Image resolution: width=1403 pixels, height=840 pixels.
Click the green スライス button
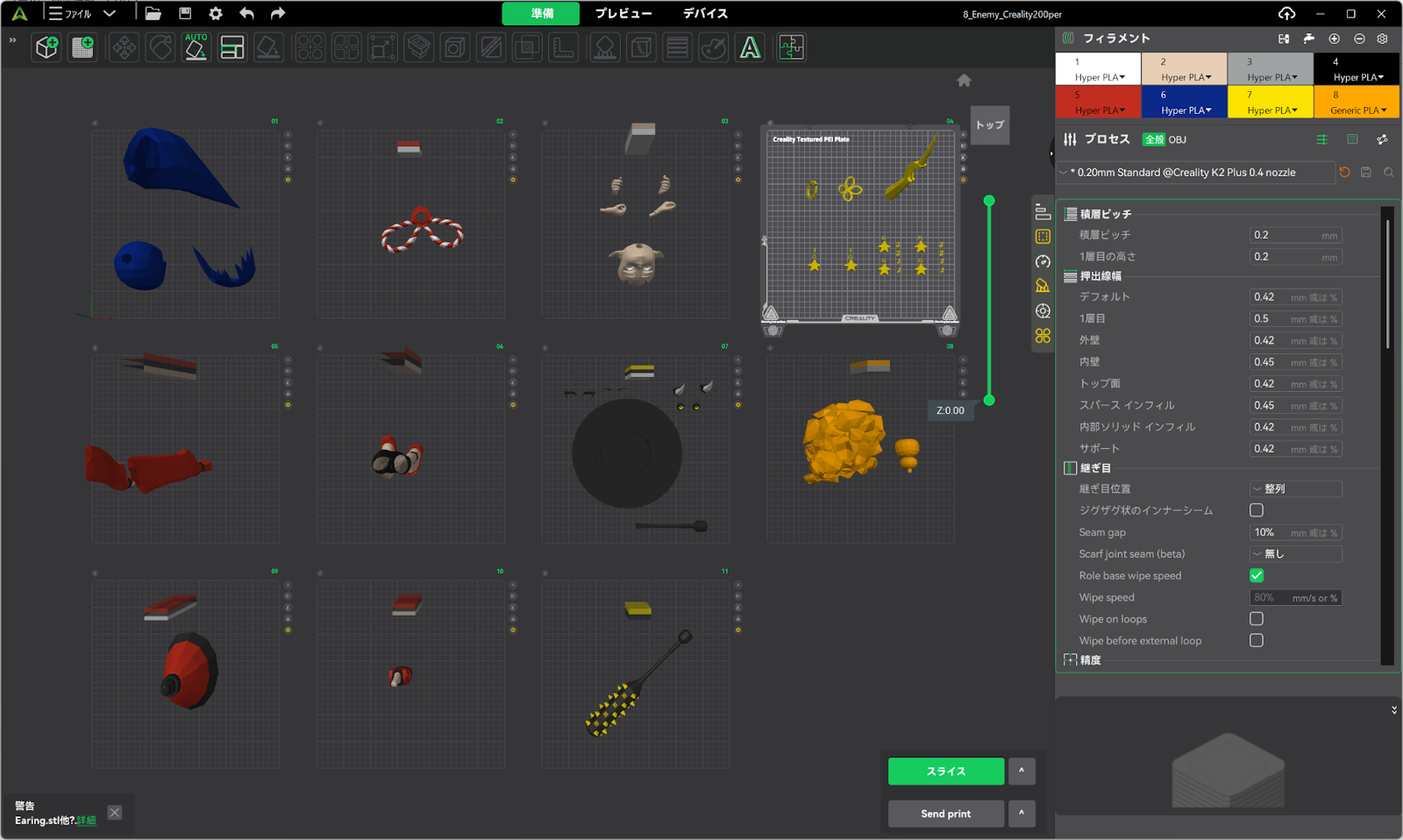pos(945,772)
